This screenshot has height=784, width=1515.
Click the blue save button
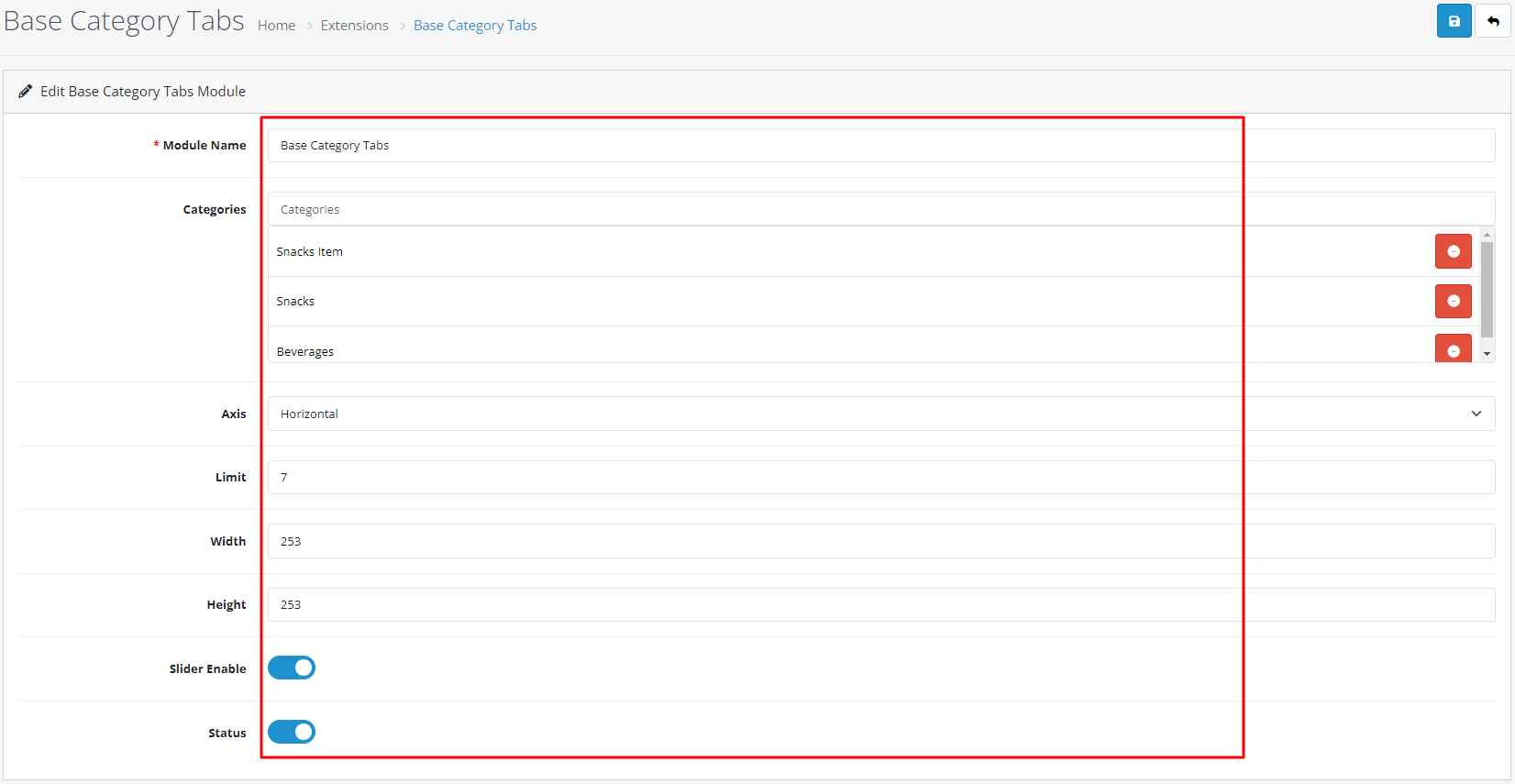pyautogui.click(x=1454, y=21)
